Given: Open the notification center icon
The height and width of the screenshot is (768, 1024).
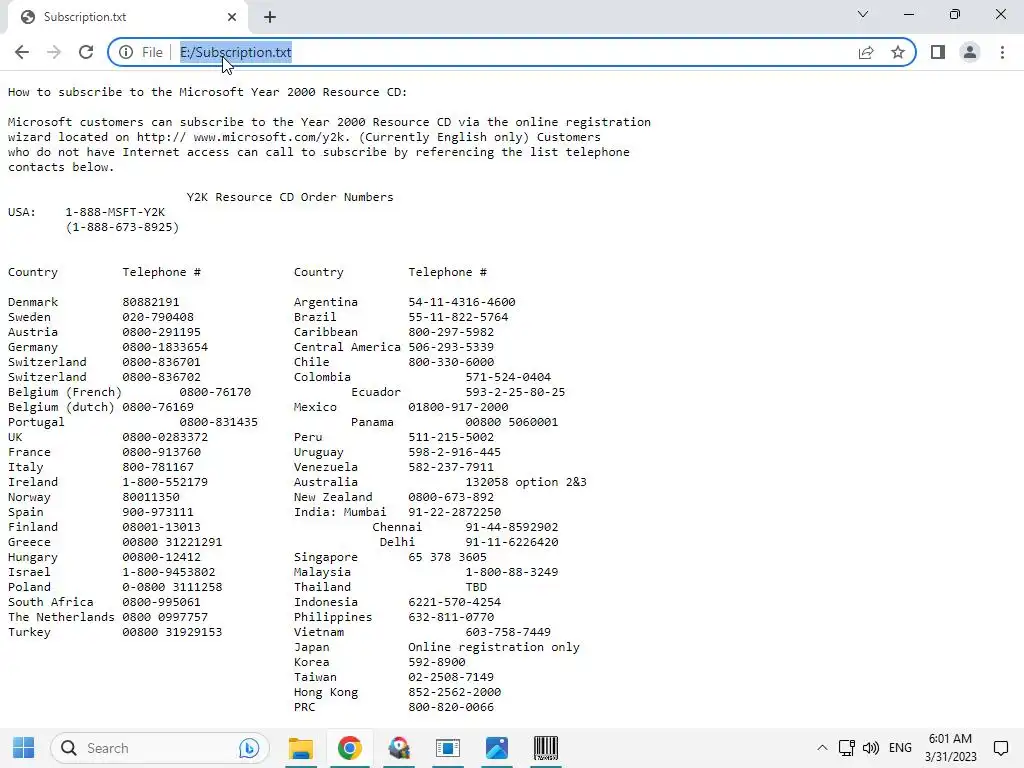Looking at the screenshot, I should (x=1001, y=748).
